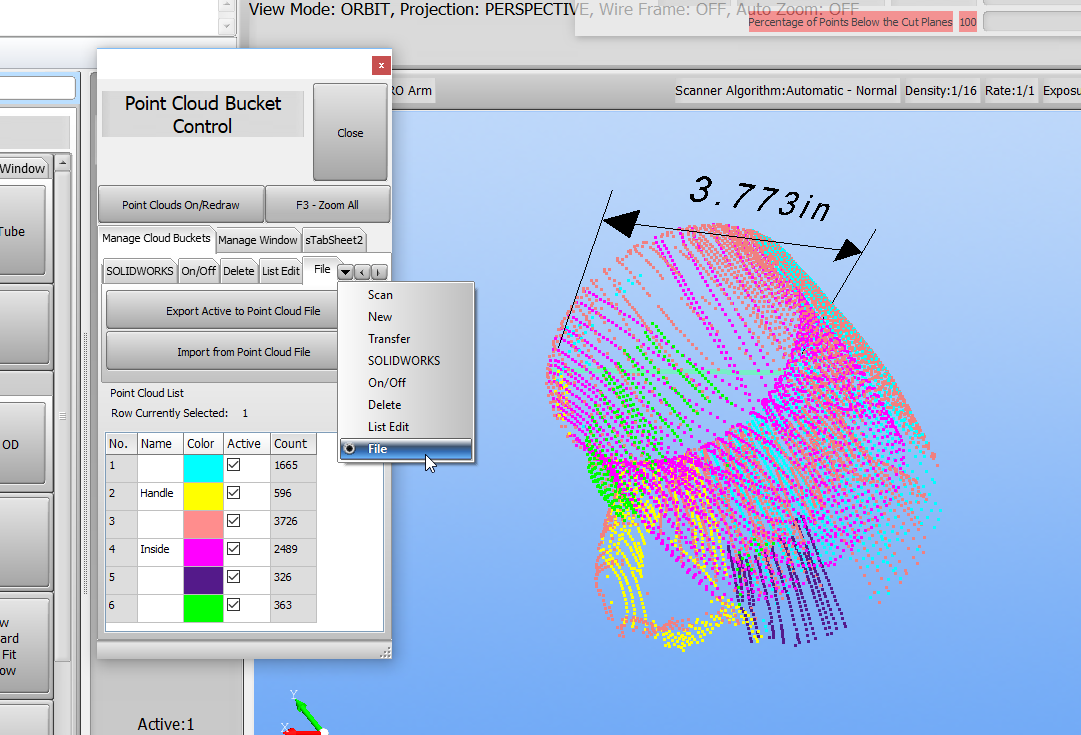Pick List Edit menu entry
Viewport: 1081px width, 735px height.
[389, 427]
